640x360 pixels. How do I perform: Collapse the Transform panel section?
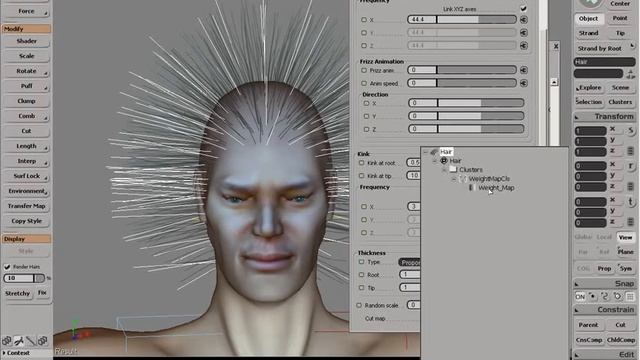[x=577, y=117]
